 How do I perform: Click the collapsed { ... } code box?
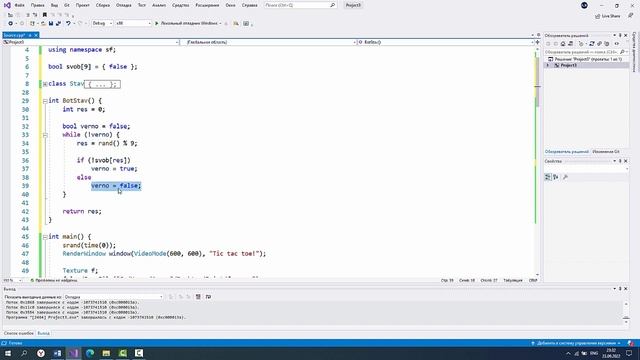(102, 84)
